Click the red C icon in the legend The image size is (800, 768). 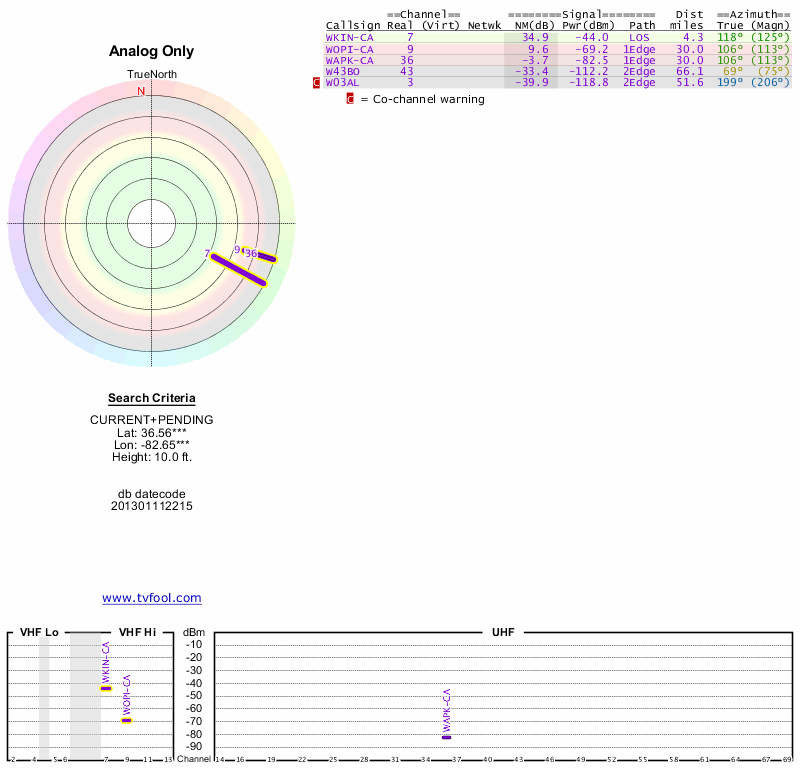tap(350, 99)
